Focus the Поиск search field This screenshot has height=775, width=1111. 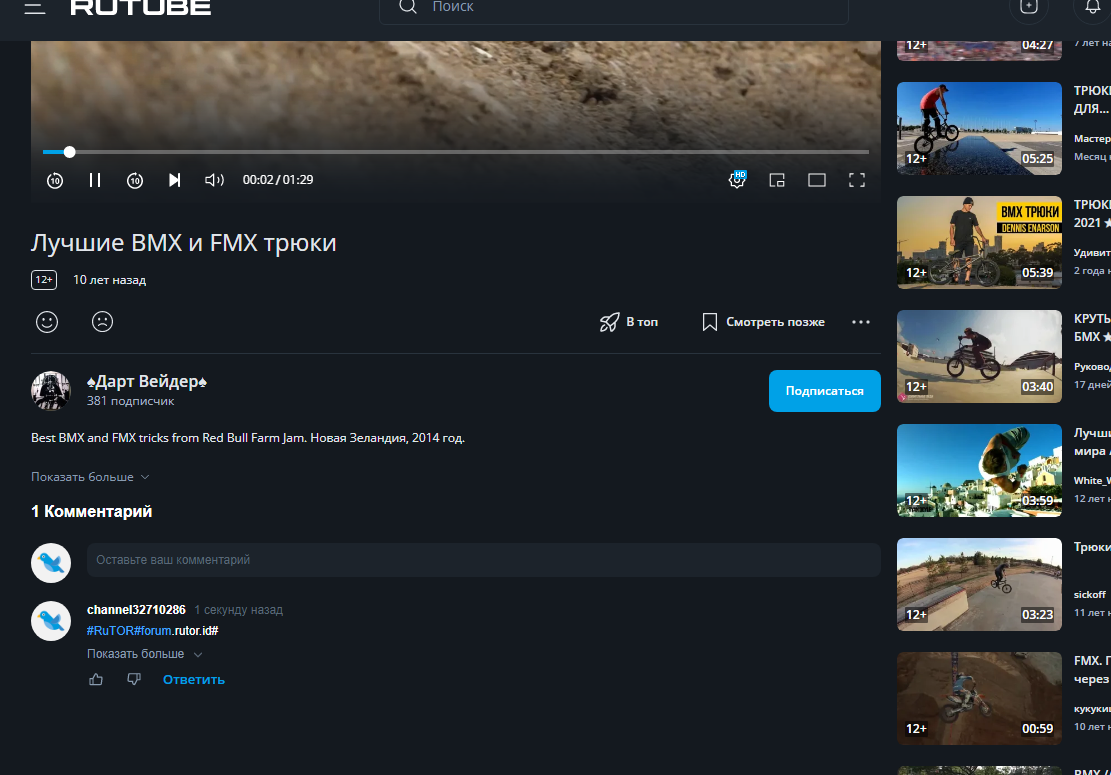pyautogui.click(x=614, y=7)
